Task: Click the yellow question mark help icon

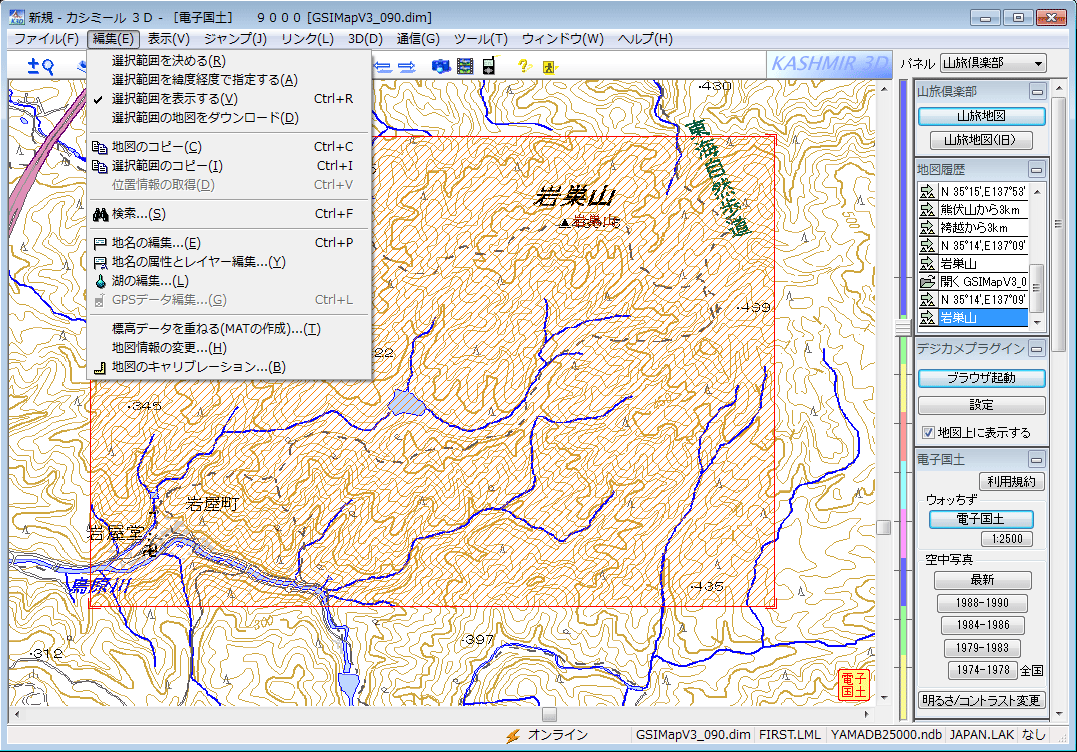Action: click(524, 66)
